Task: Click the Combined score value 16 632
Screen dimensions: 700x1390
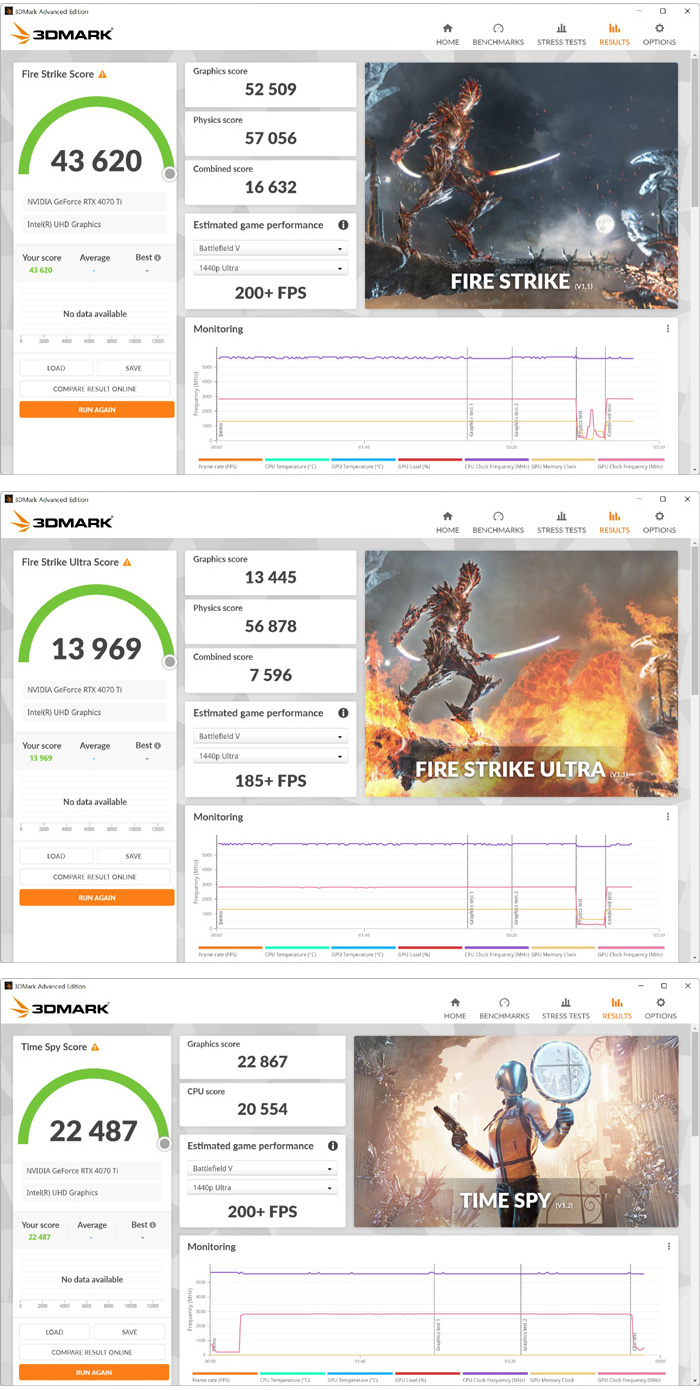Action: [271, 187]
